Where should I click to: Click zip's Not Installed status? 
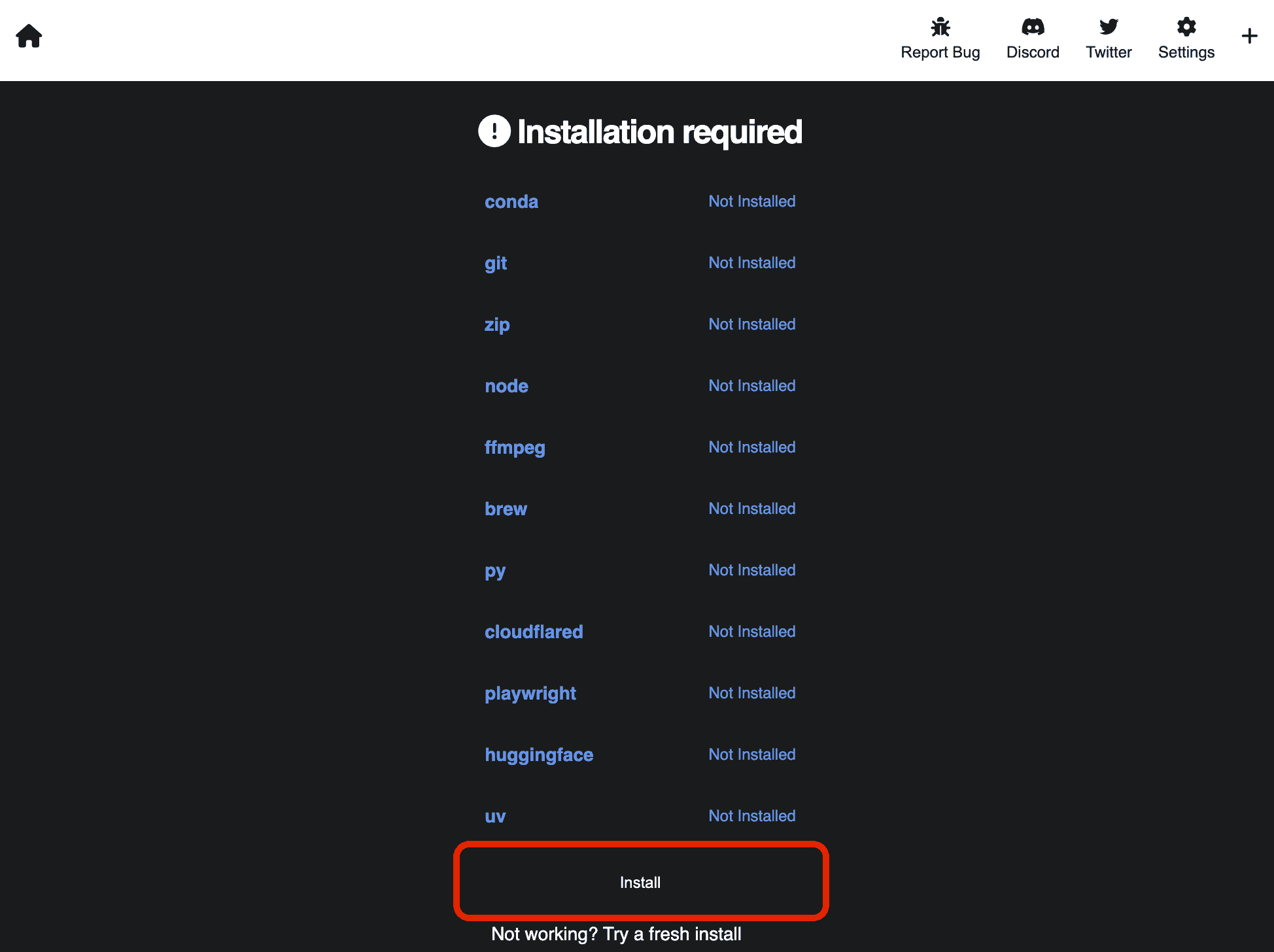click(x=752, y=324)
